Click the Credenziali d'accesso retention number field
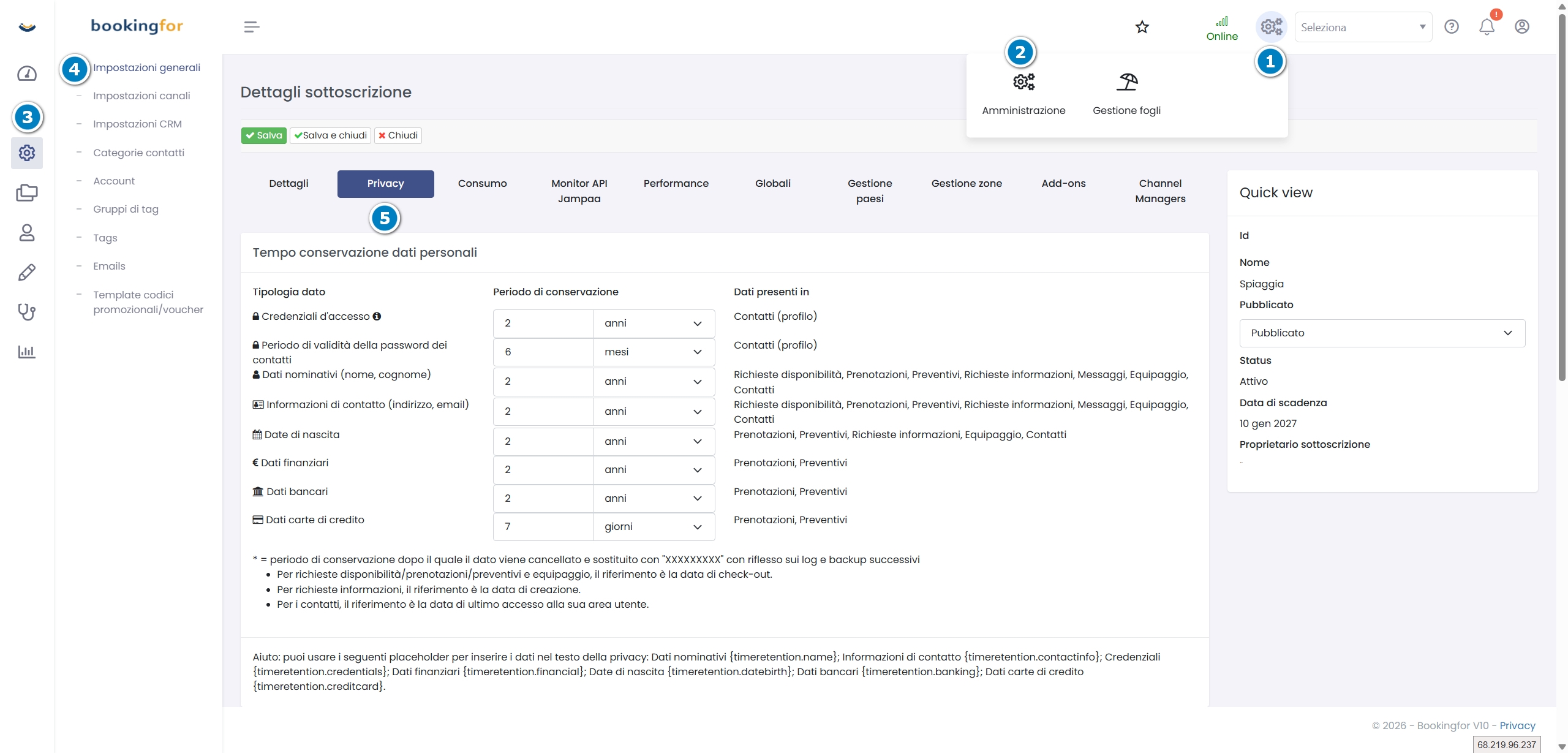 (x=543, y=324)
